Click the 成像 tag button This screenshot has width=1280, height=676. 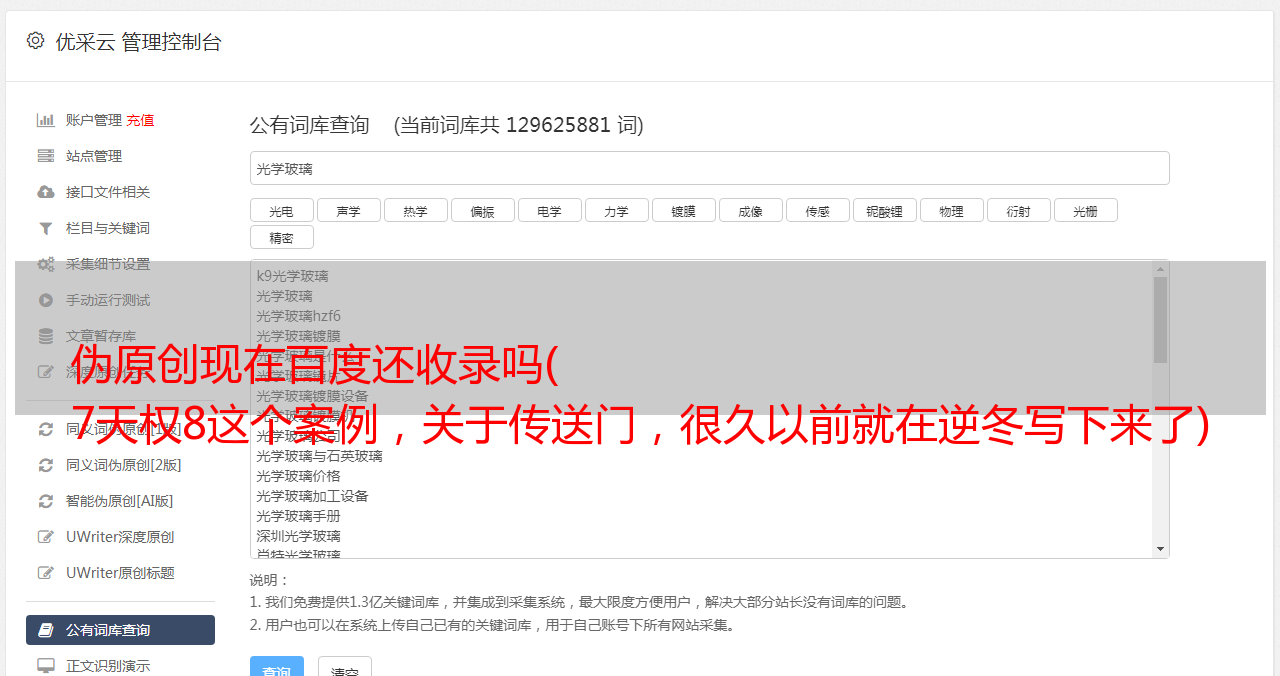[750, 210]
